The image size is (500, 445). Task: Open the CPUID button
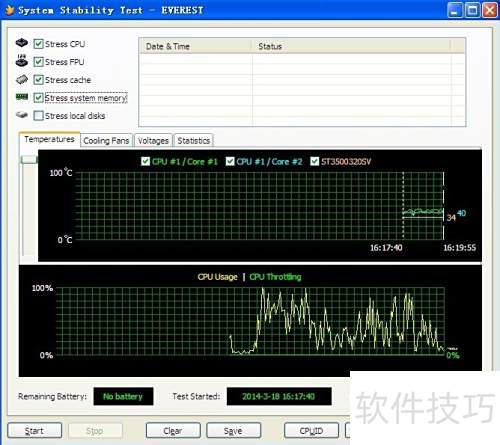tap(311, 431)
